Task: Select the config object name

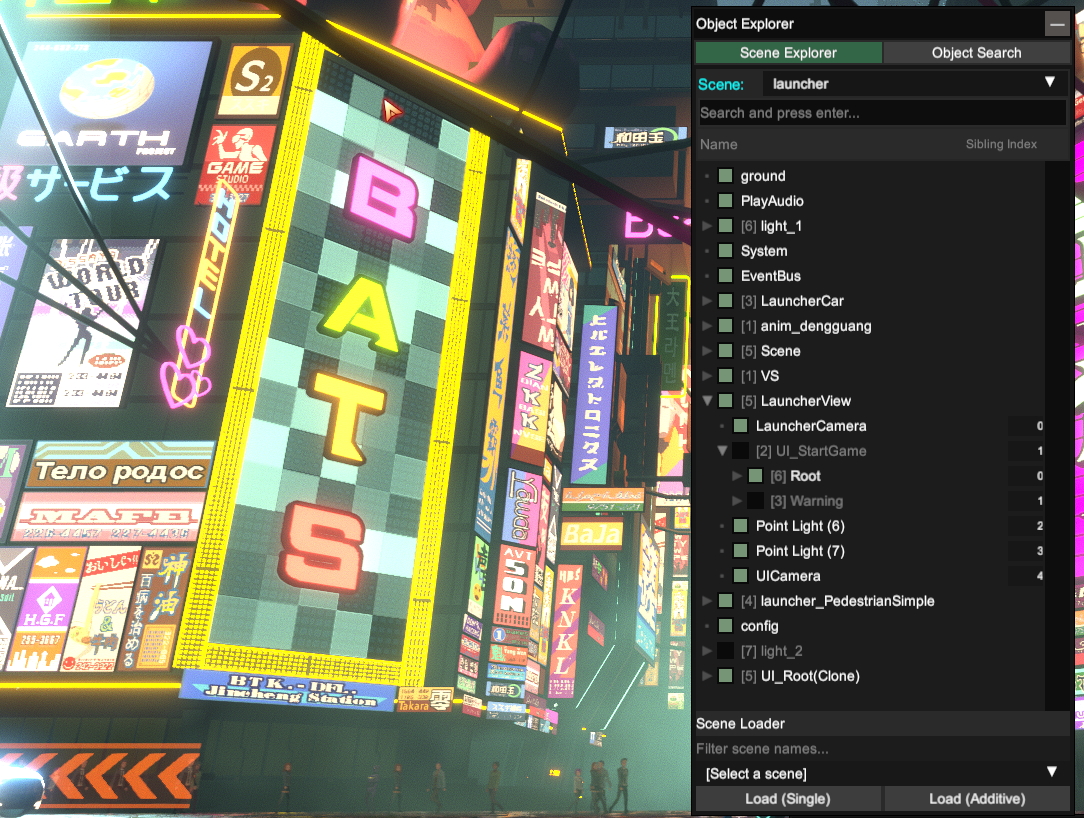Action: click(x=759, y=626)
